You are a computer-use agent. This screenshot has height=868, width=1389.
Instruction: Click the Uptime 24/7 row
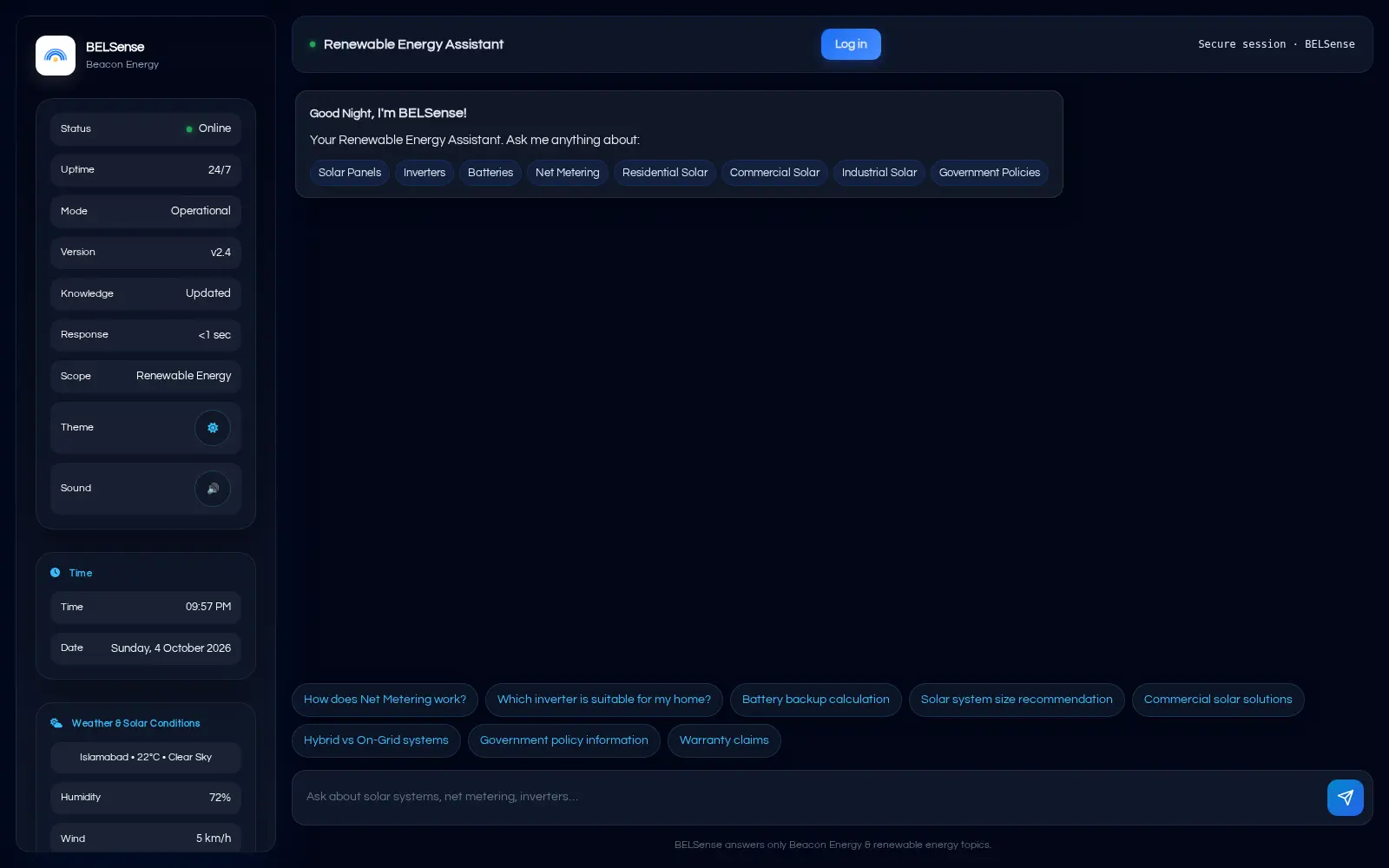pyautogui.click(x=146, y=170)
